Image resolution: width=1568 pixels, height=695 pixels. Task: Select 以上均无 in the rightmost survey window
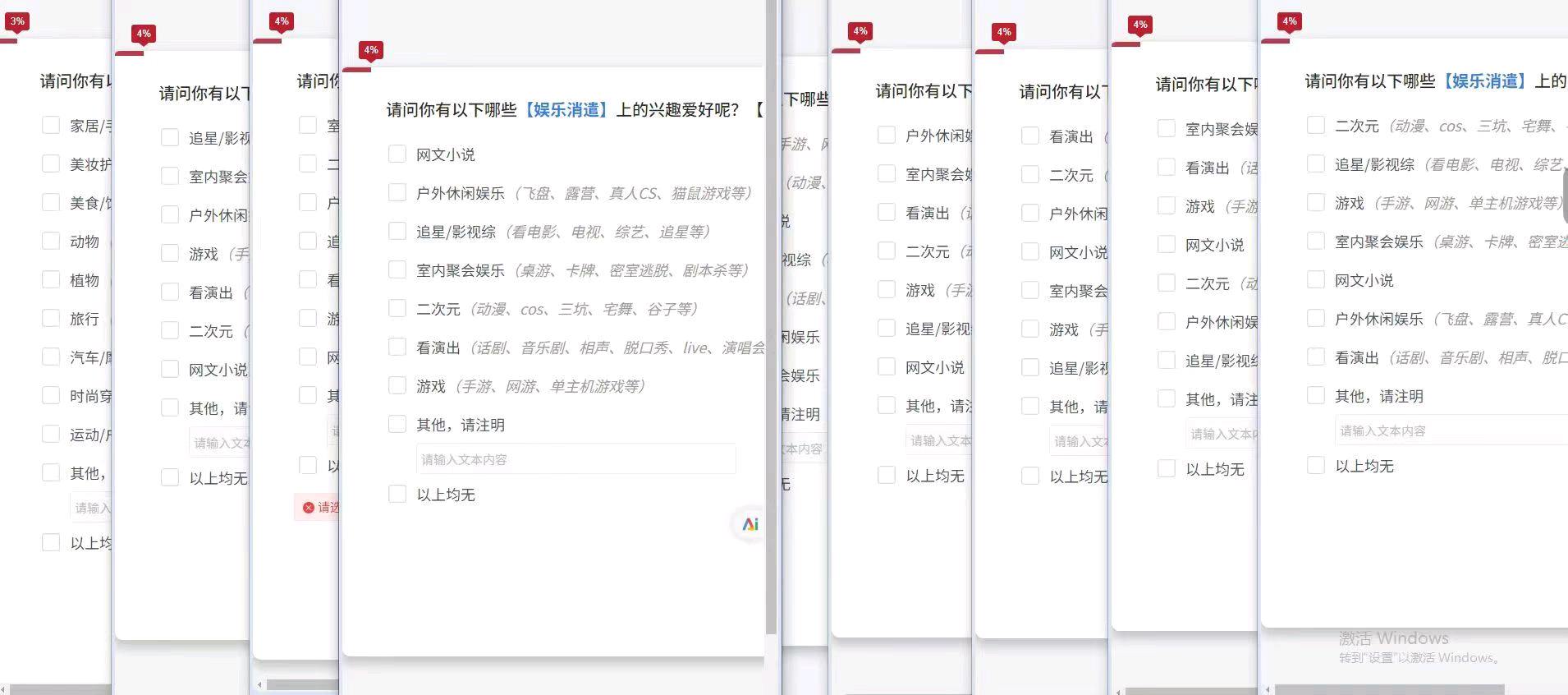click(1316, 465)
